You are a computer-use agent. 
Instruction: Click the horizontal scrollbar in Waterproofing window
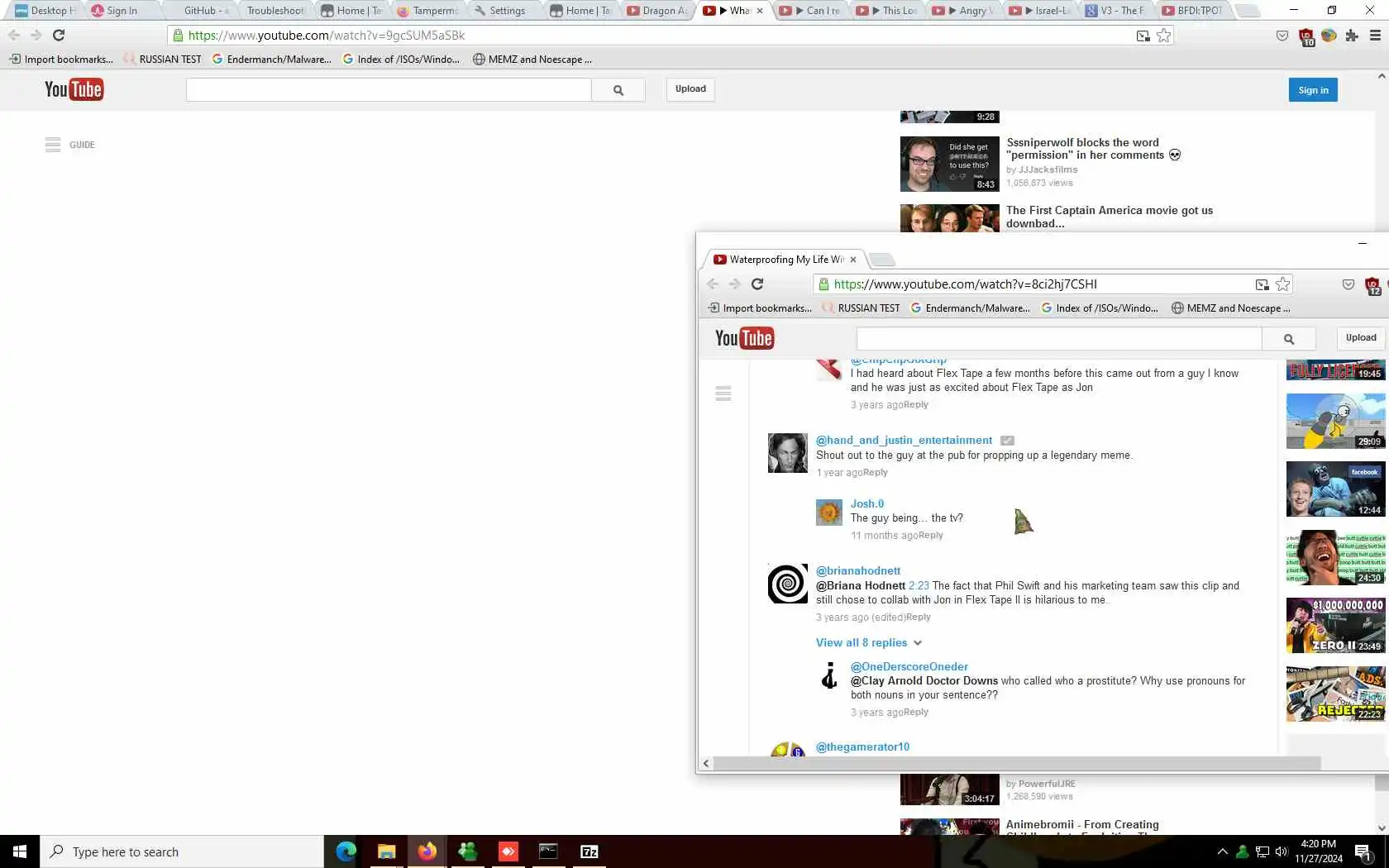click(1017, 763)
